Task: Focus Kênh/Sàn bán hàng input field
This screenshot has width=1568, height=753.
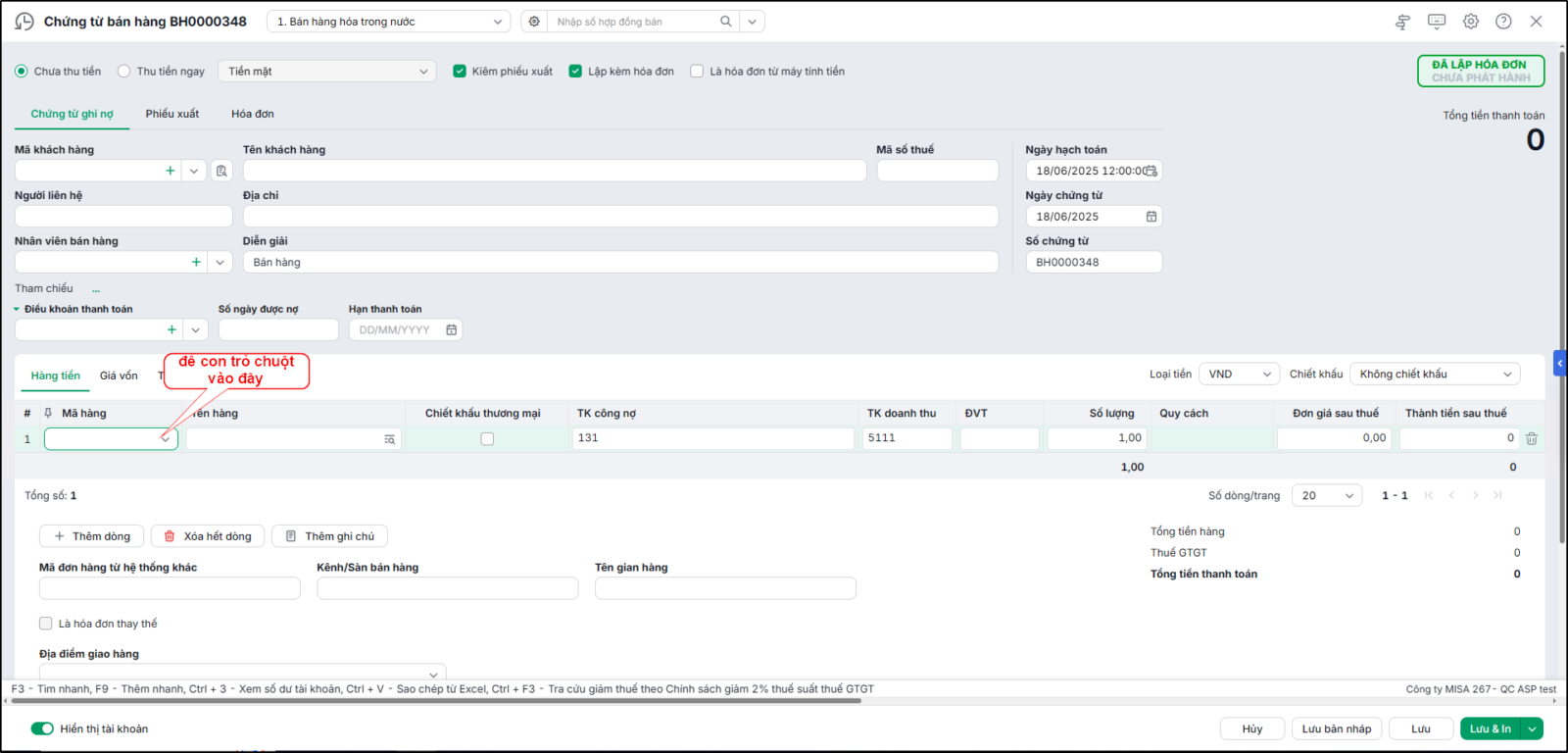Action: pos(448,588)
